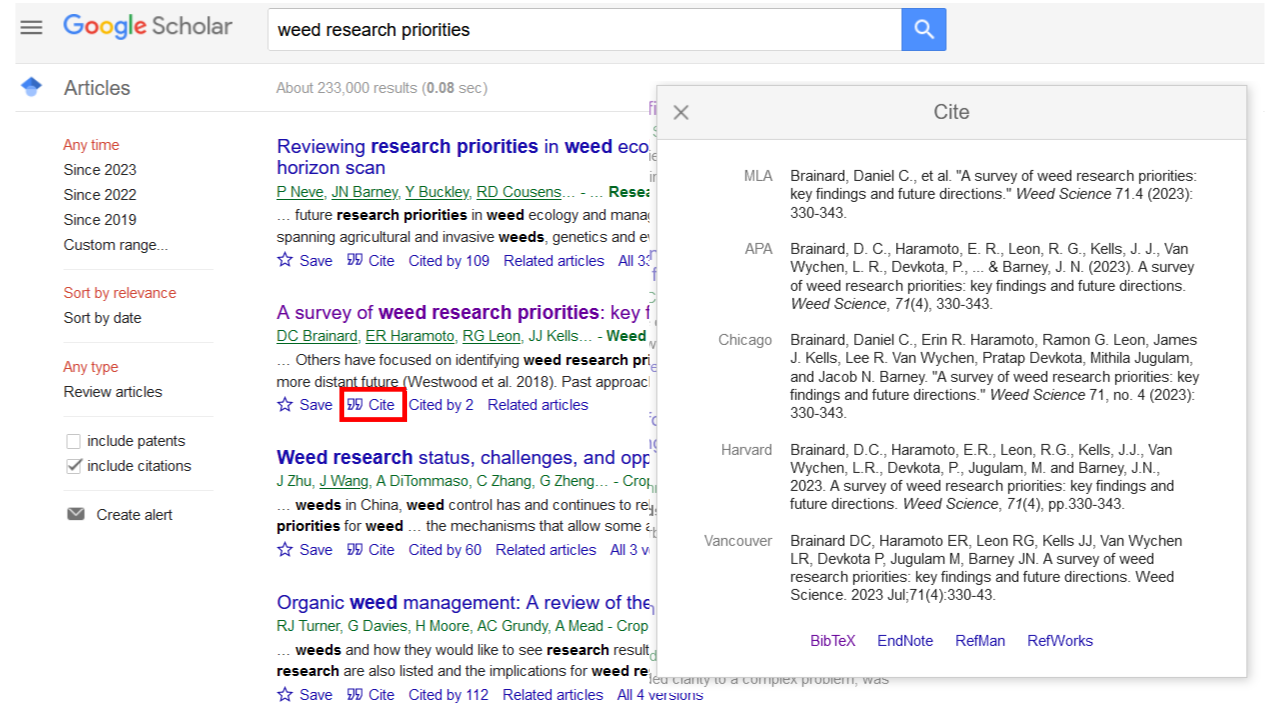
Task: Export citation as BibTeX
Action: point(832,641)
